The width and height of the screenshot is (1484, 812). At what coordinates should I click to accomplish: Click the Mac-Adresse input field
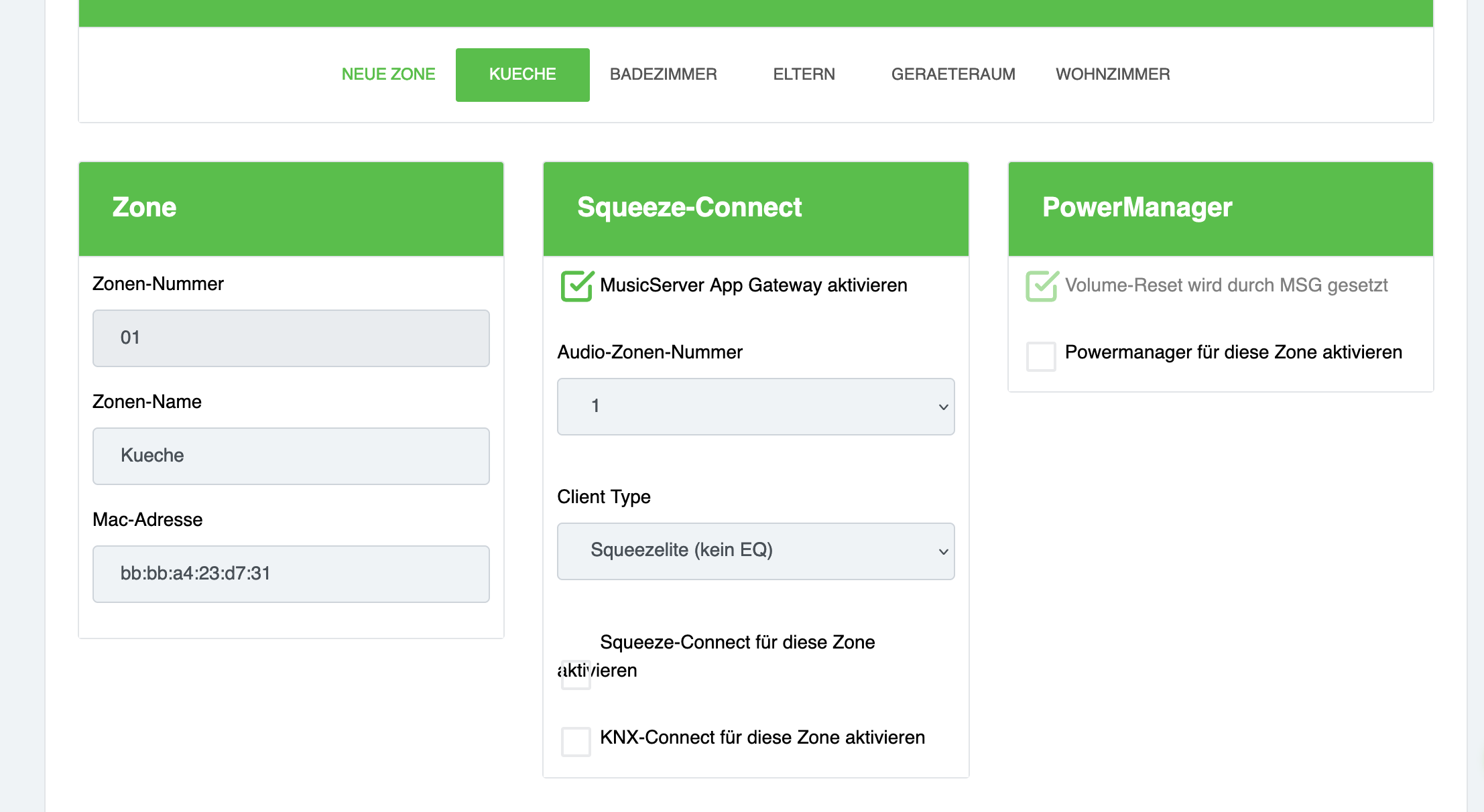(291, 574)
